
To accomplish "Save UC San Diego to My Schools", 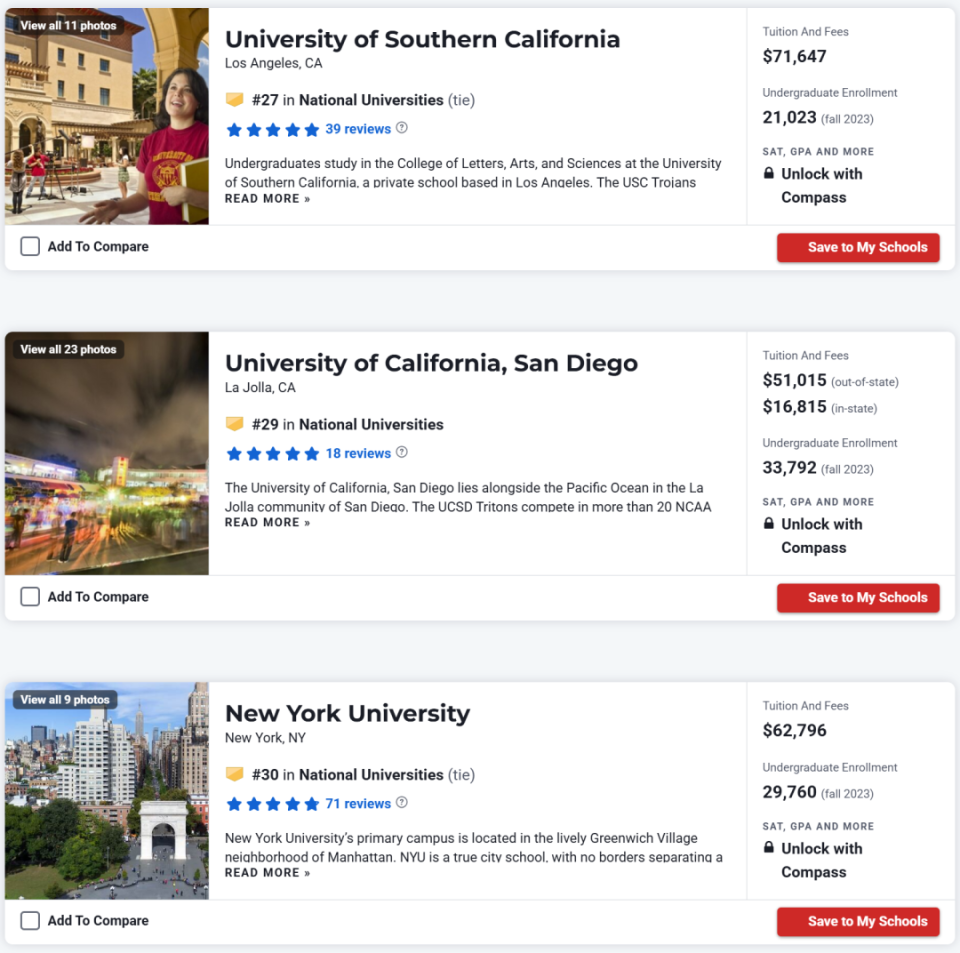I will click(858, 598).
